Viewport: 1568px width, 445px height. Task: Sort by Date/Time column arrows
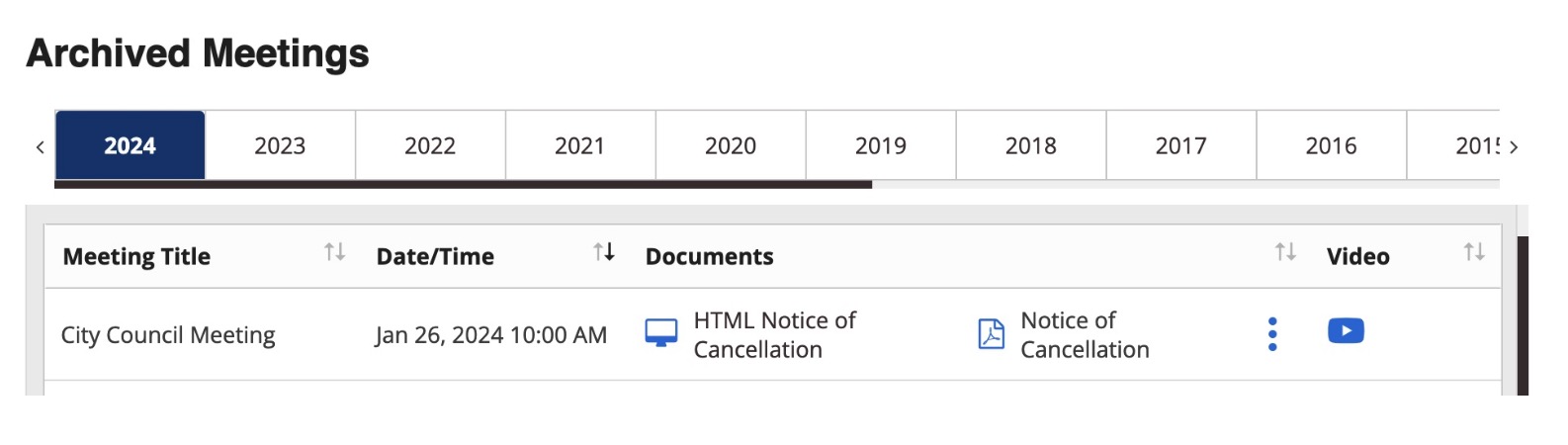(604, 252)
